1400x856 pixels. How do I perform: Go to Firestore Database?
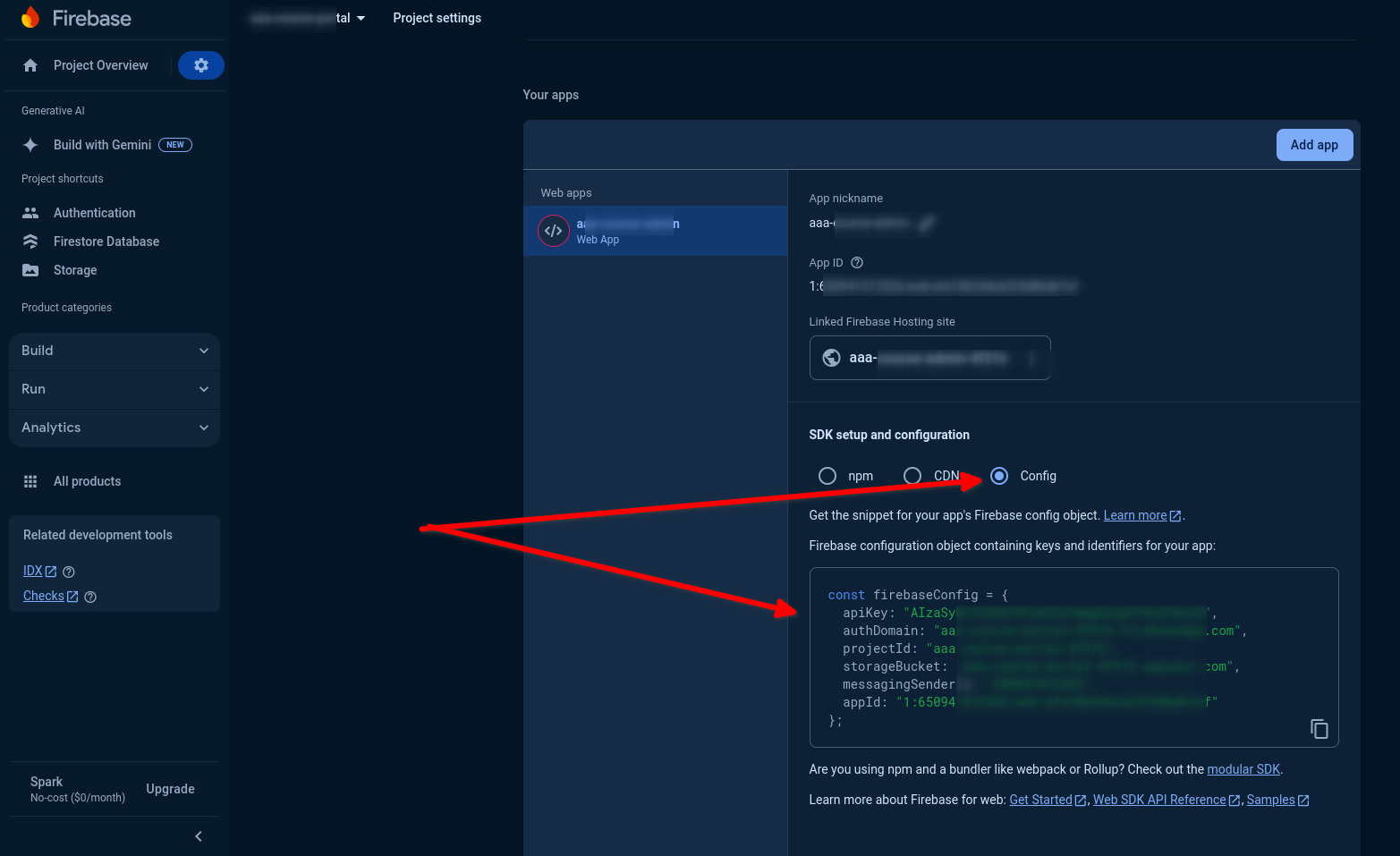point(106,242)
